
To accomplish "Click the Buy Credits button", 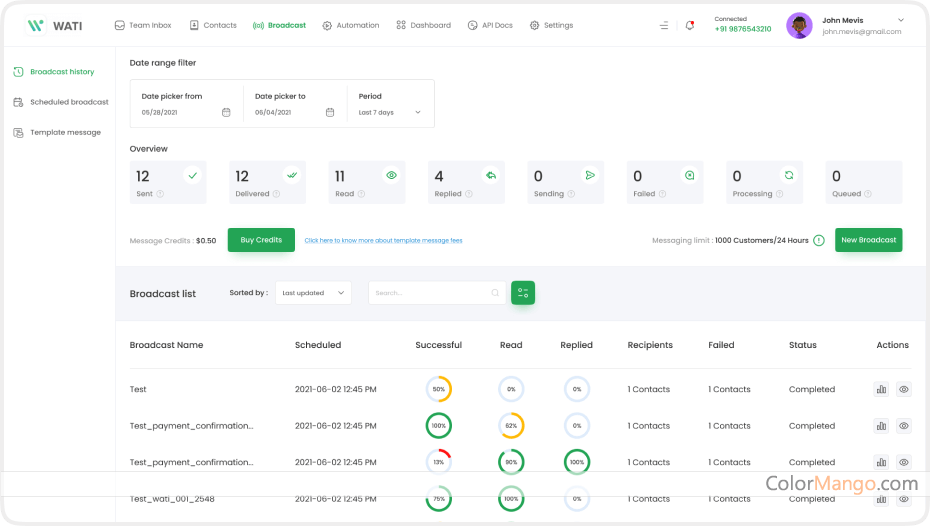I will [x=261, y=240].
